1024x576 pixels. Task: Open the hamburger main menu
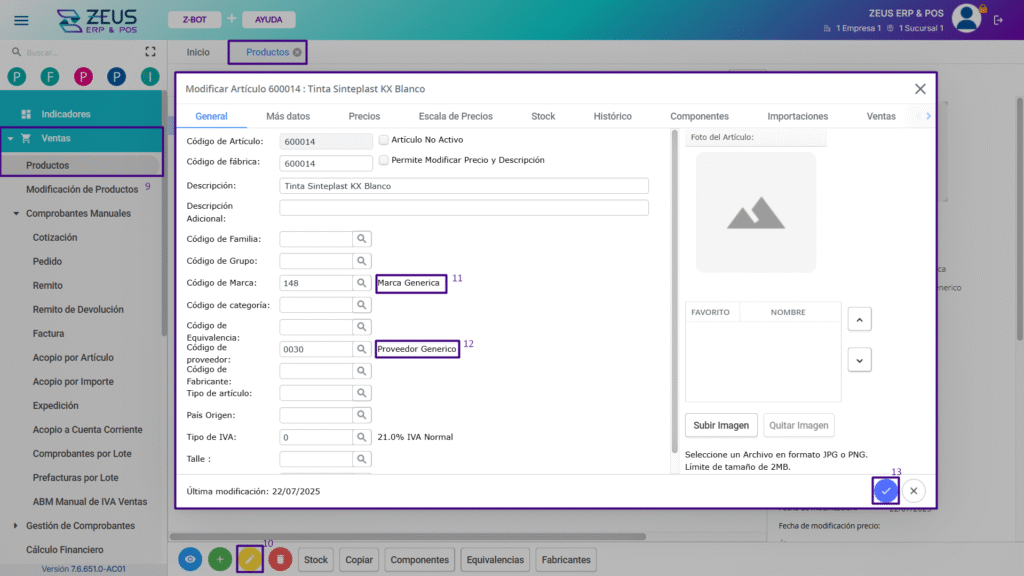point(21,20)
